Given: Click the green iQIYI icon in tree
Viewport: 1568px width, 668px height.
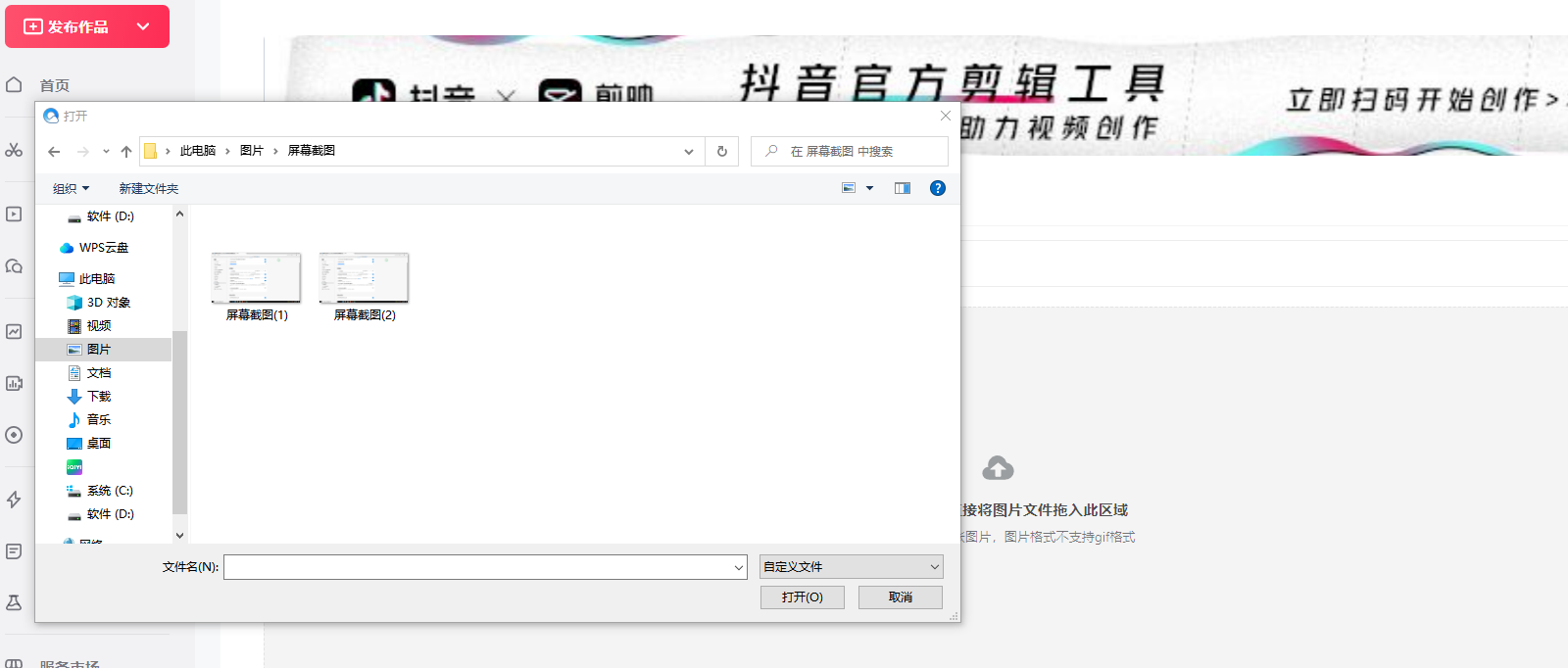Looking at the screenshot, I should (74, 467).
